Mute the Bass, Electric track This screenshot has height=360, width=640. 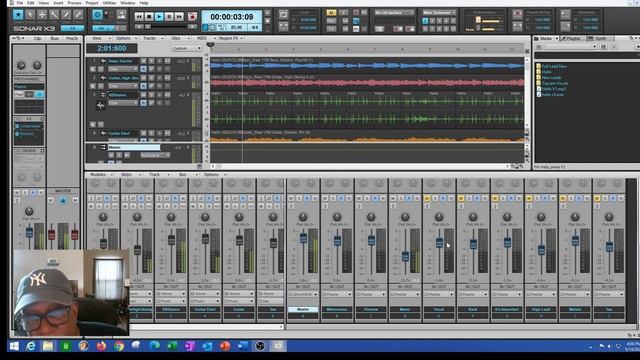pyautogui.click(x=143, y=61)
